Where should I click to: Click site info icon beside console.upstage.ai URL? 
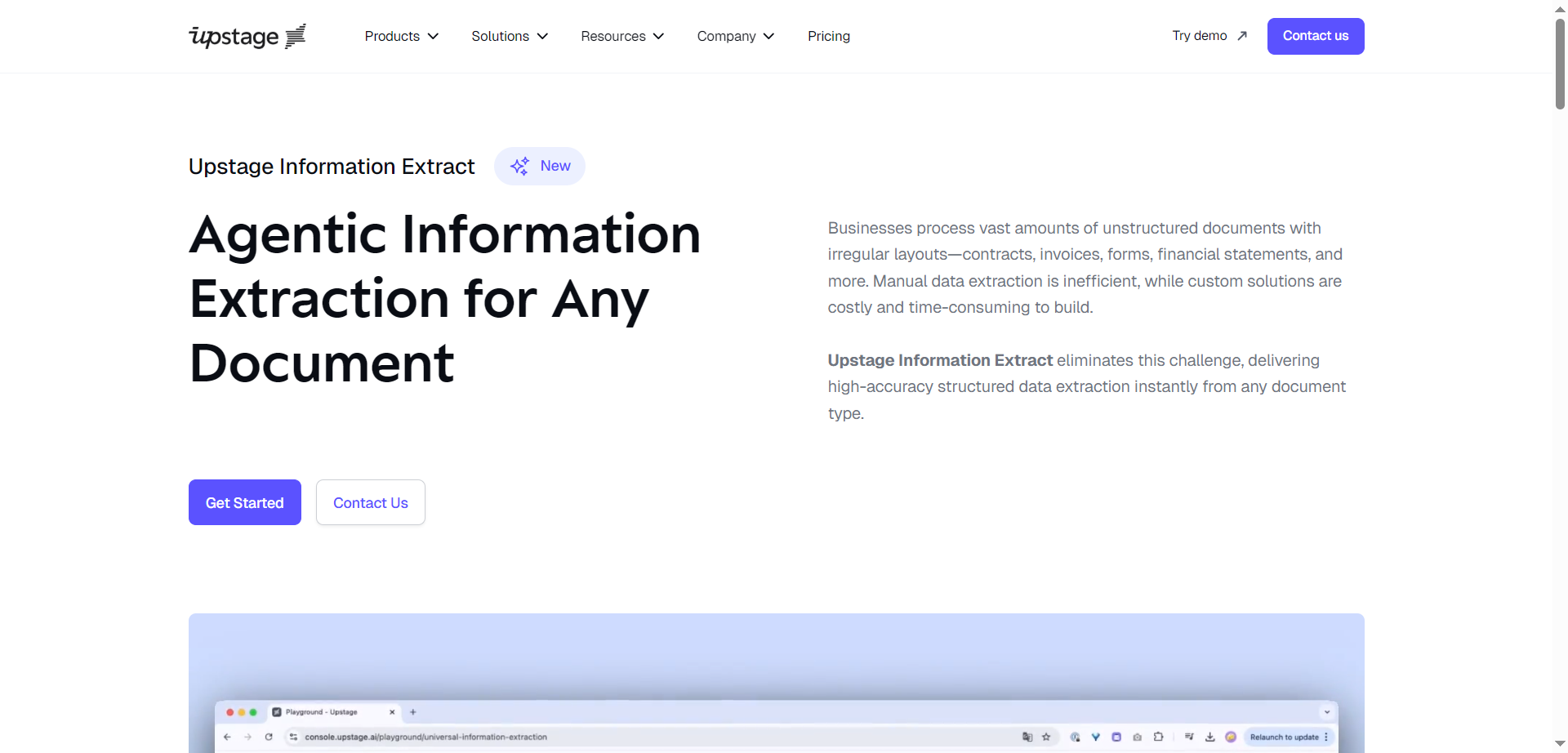pyautogui.click(x=293, y=737)
